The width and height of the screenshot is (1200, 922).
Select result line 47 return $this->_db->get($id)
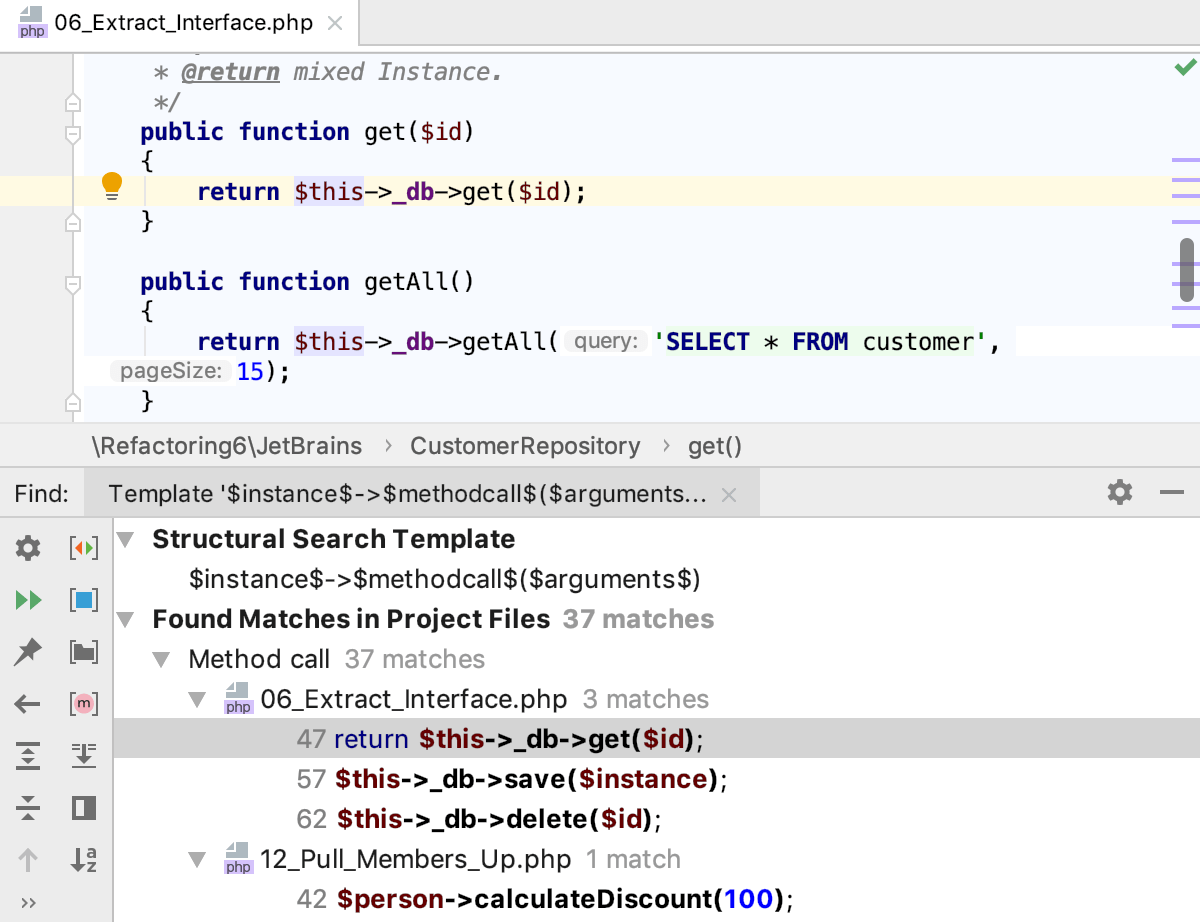(x=657, y=739)
